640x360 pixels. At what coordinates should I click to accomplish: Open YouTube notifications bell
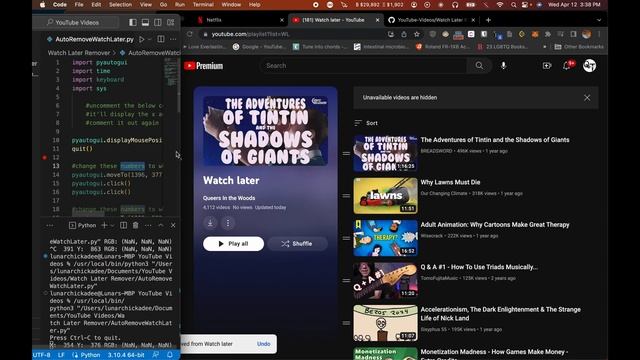[567, 66]
